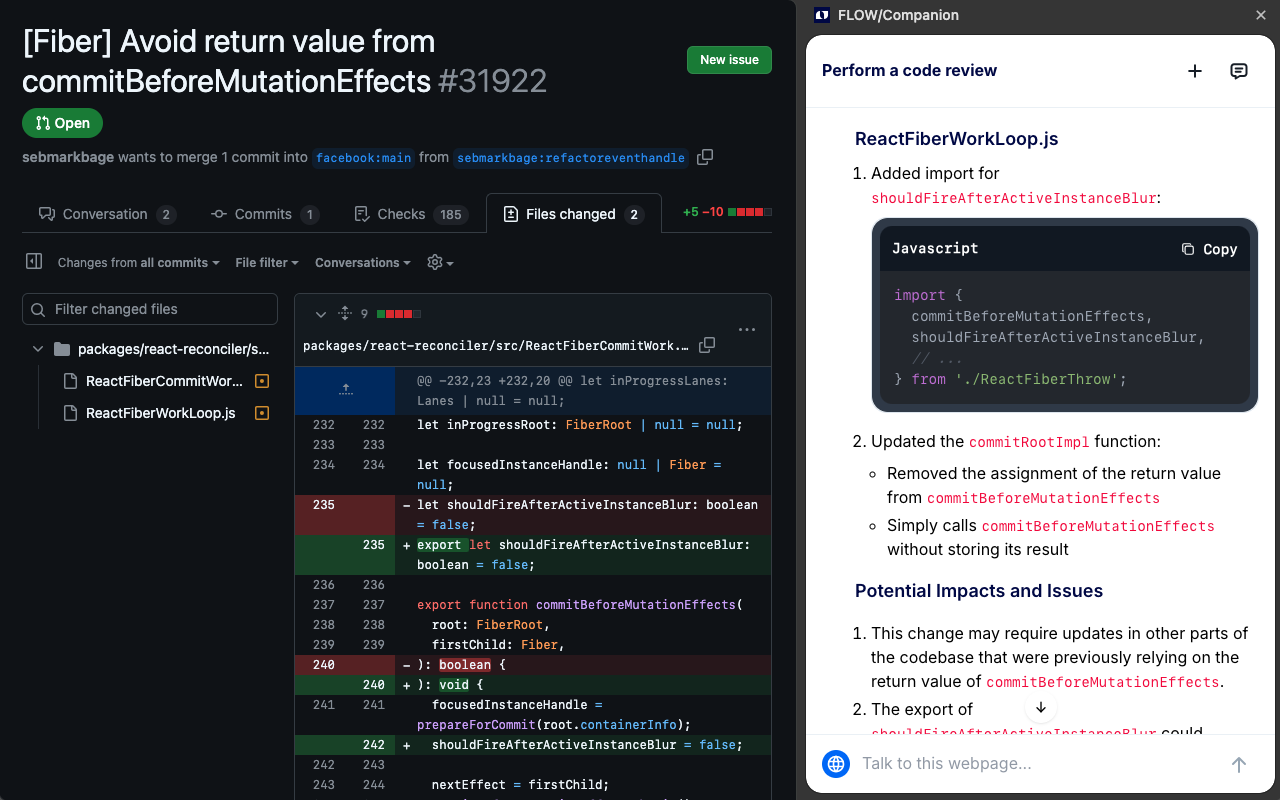Expand all lines in the diff file
This screenshot has width=1280, height=800.
(x=345, y=314)
